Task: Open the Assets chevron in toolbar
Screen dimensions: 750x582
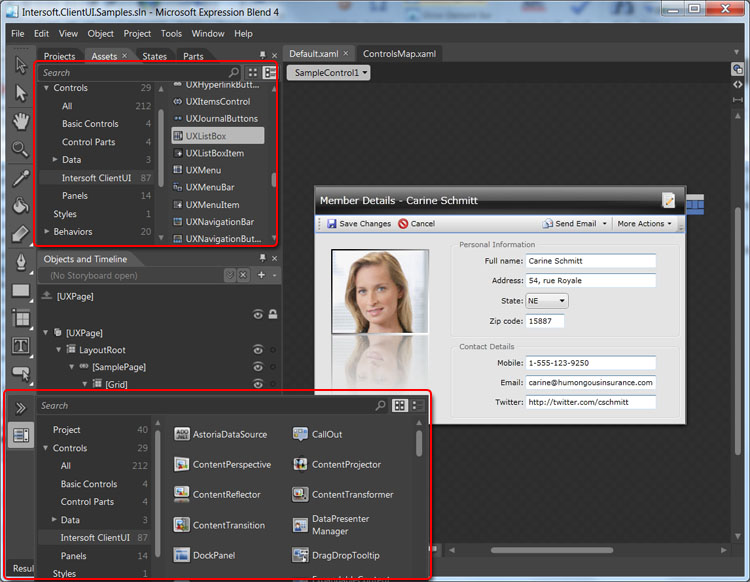Action: point(21,408)
